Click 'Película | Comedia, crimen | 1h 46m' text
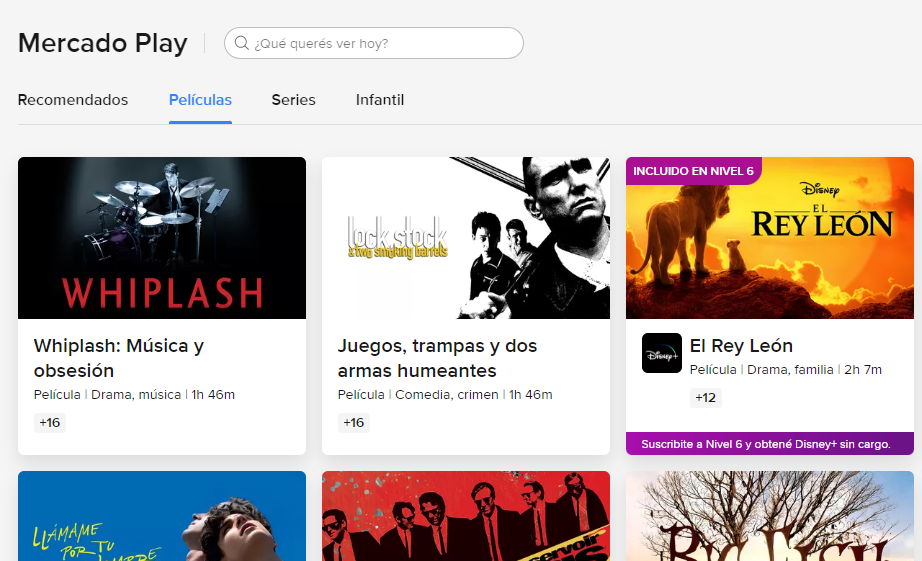Viewport: 922px width, 561px height. [445, 395]
